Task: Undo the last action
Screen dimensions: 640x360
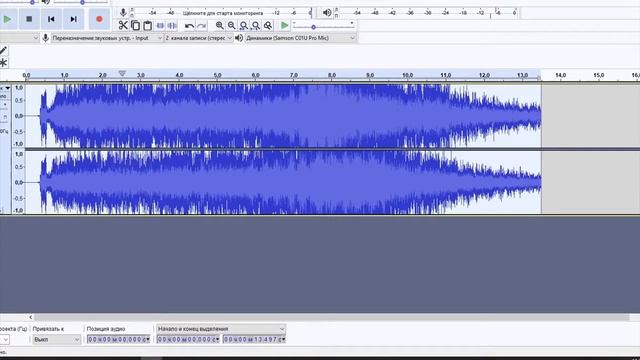Action: coord(189,26)
